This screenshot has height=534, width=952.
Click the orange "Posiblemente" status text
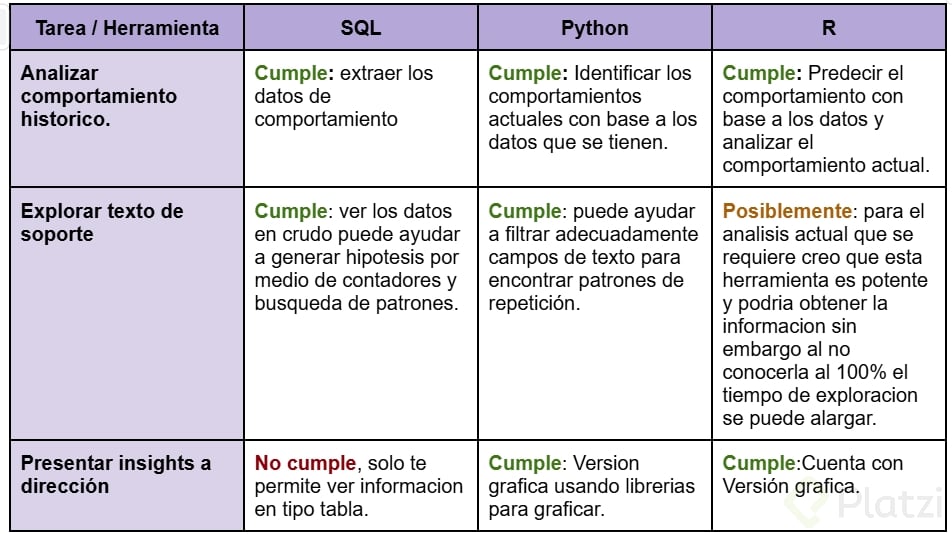click(787, 211)
